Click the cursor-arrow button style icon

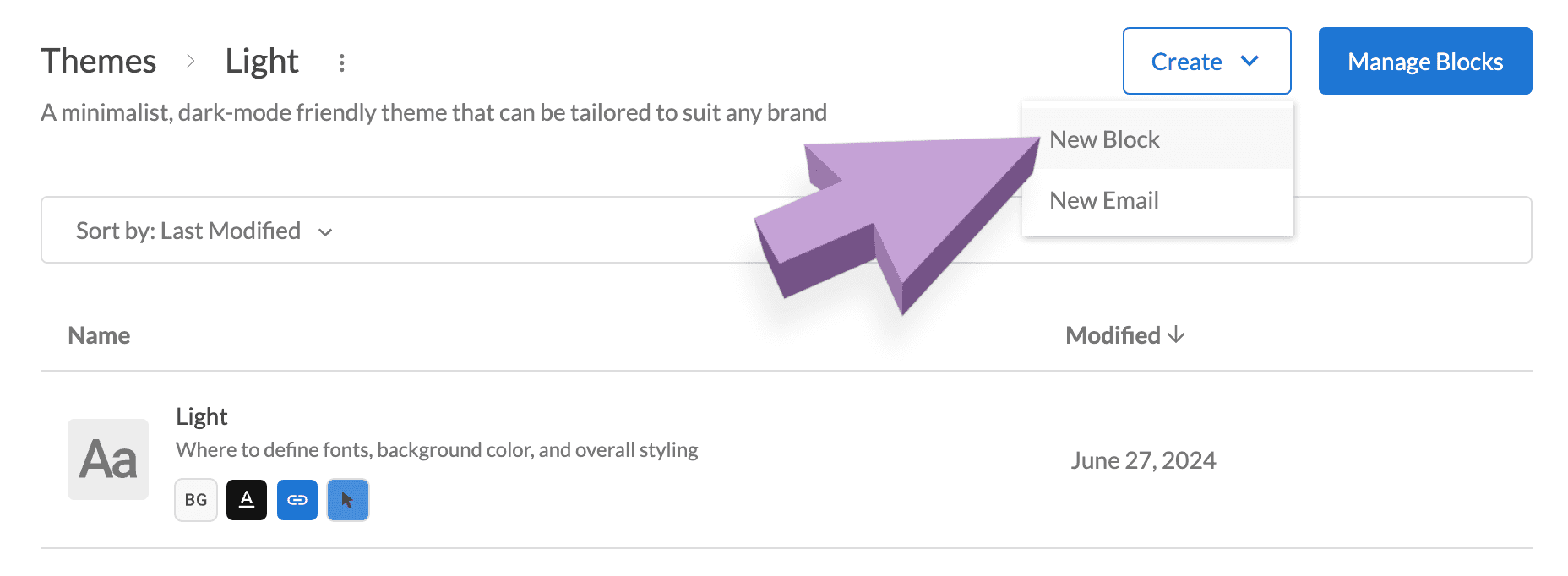[x=348, y=500]
